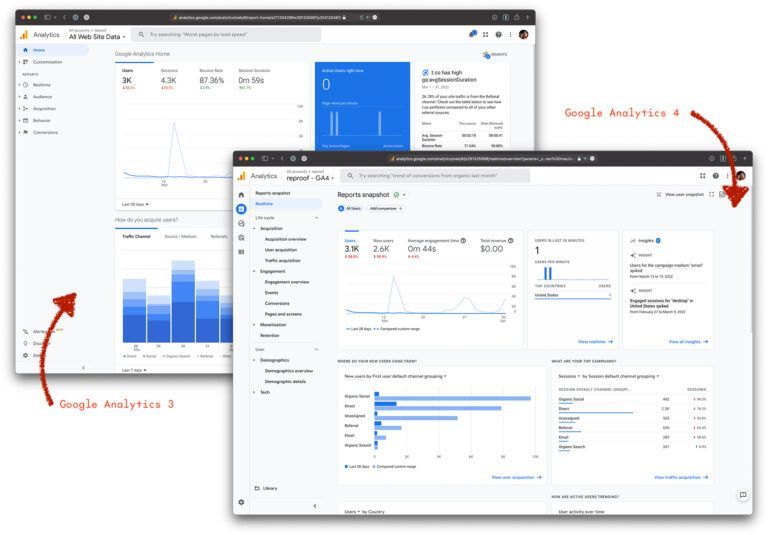Collapse the GA4 sidebar with chevron arrow

(x=315, y=506)
